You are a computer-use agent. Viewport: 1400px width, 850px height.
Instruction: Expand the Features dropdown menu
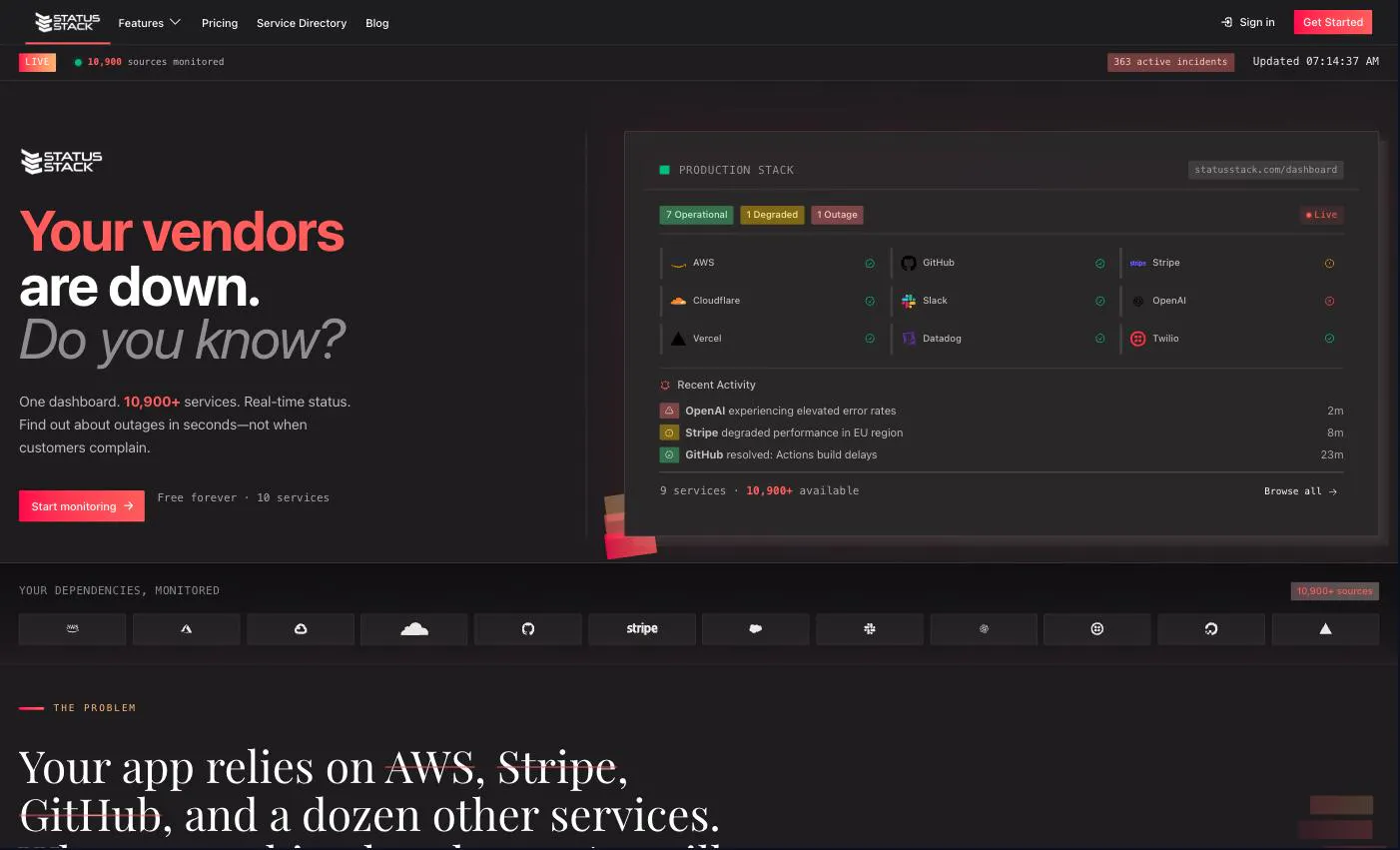point(149,23)
